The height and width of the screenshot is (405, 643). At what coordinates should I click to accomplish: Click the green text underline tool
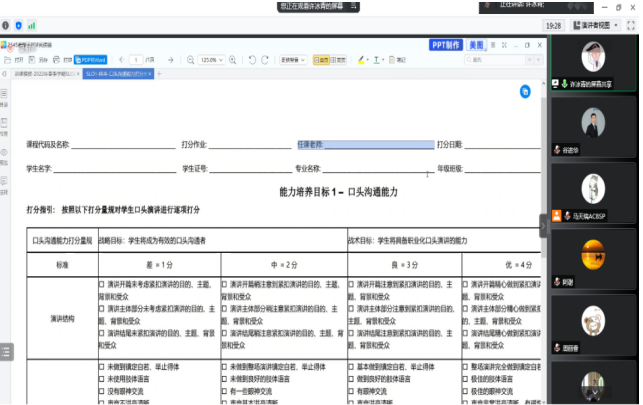376,60
